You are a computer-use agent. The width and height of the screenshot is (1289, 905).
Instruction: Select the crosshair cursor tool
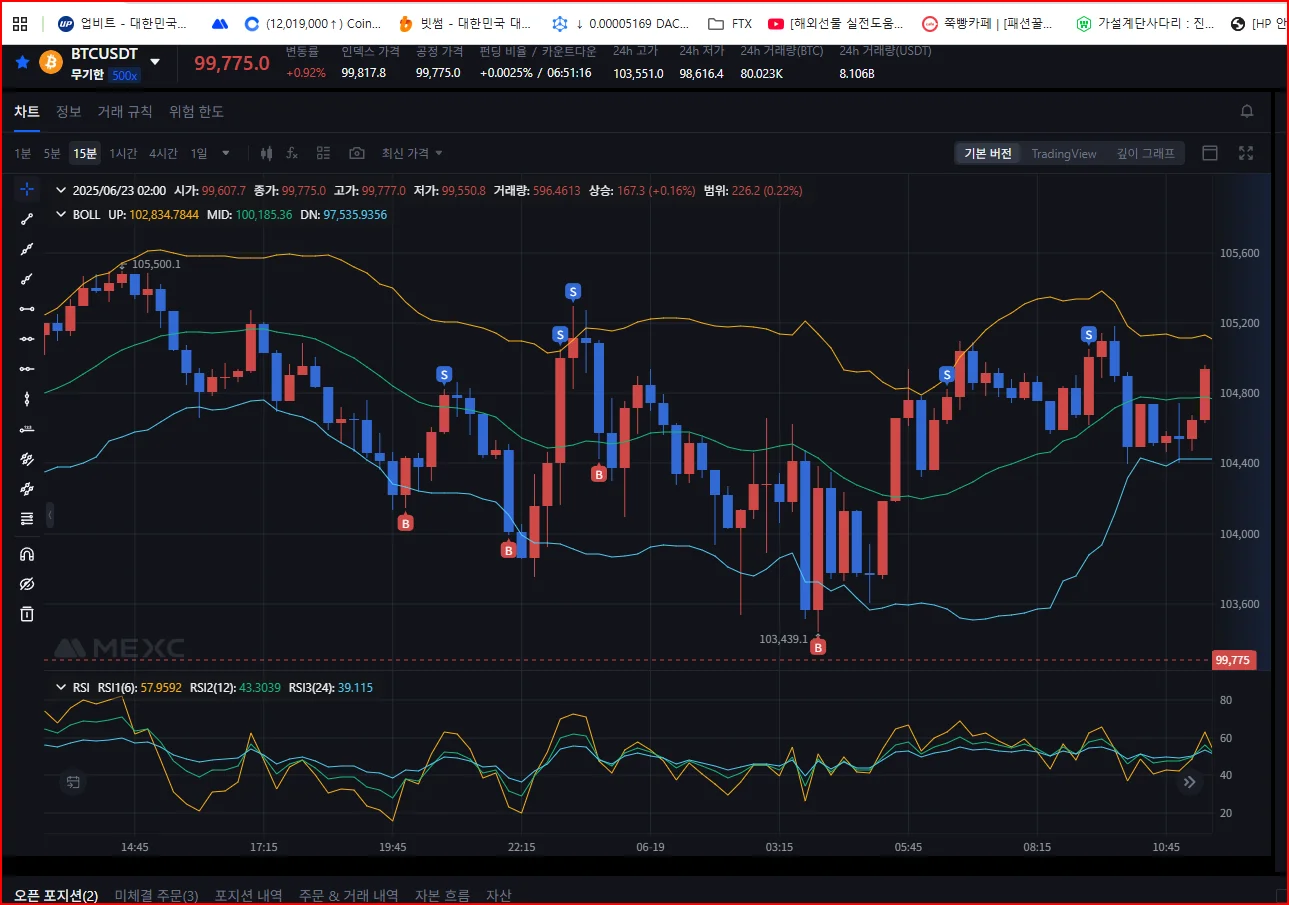[x=27, y=189]
